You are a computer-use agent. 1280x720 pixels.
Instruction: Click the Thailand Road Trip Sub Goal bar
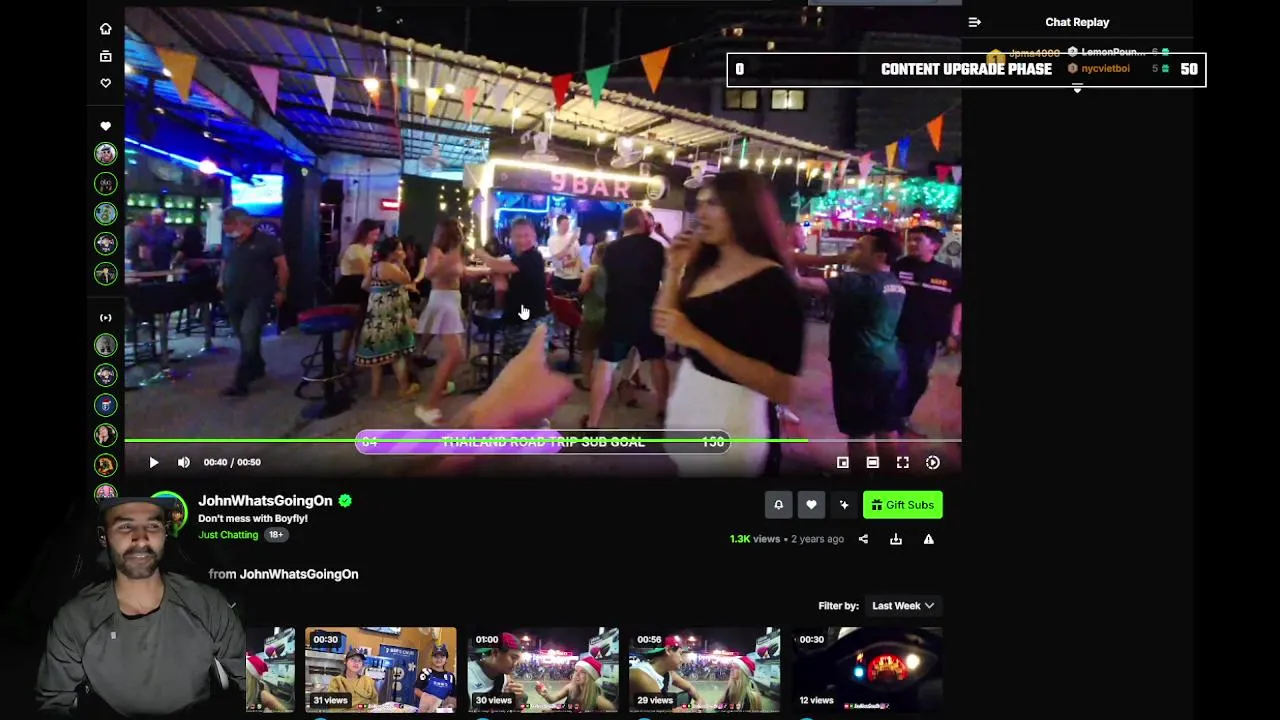[543, 442]
